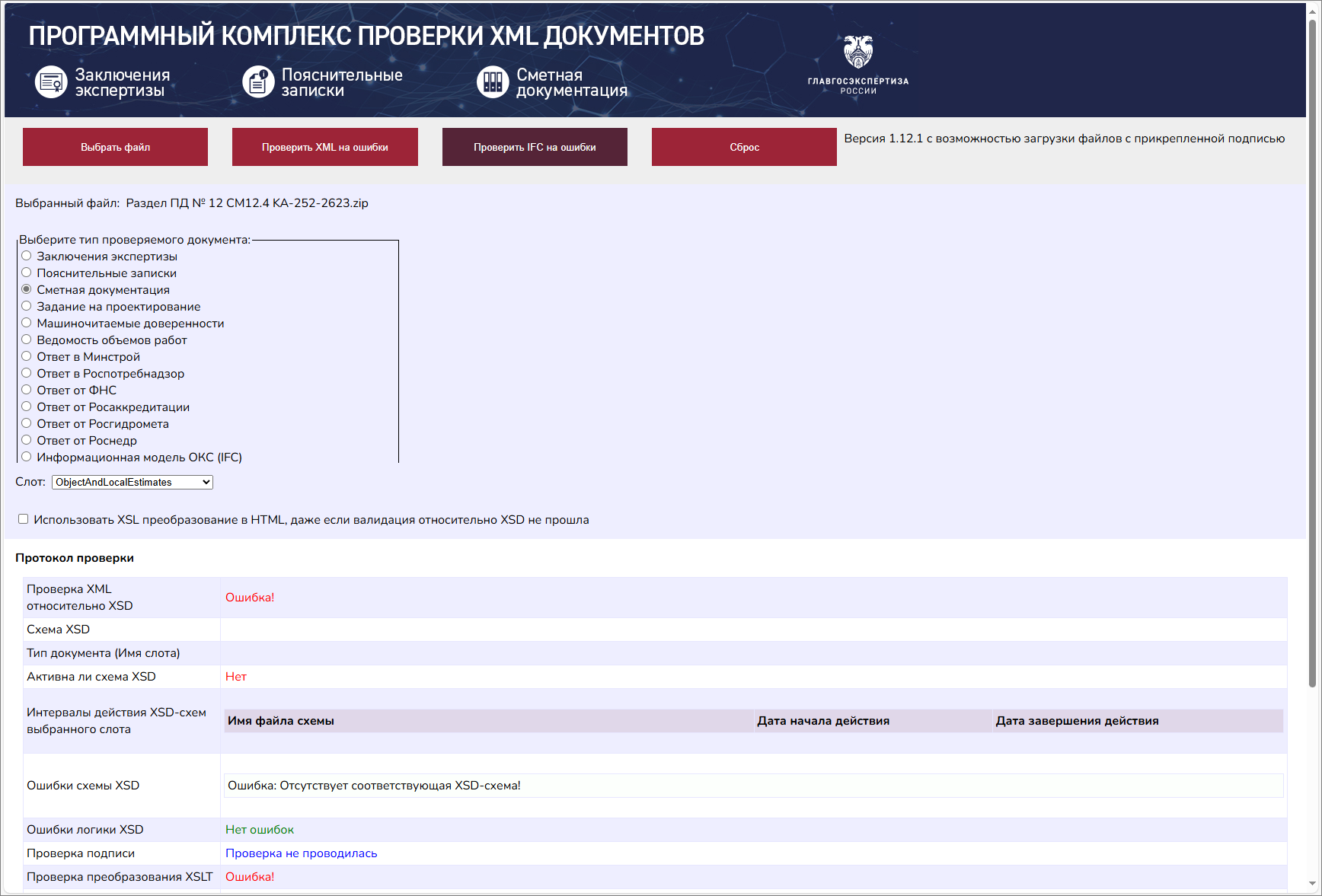Click the Выбрать файл button
This screenshot has width=1322, height=896.
click(x=115, y=146)
